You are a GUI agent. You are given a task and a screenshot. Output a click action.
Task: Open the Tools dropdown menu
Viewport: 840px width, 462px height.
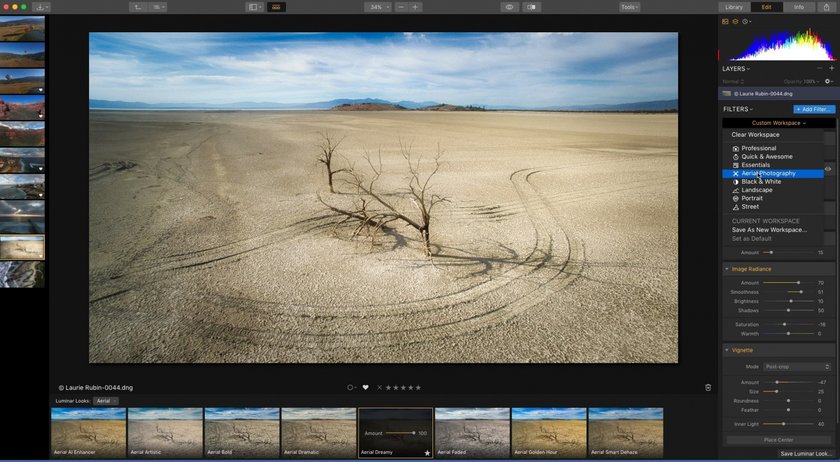click(x=629, y=7)
